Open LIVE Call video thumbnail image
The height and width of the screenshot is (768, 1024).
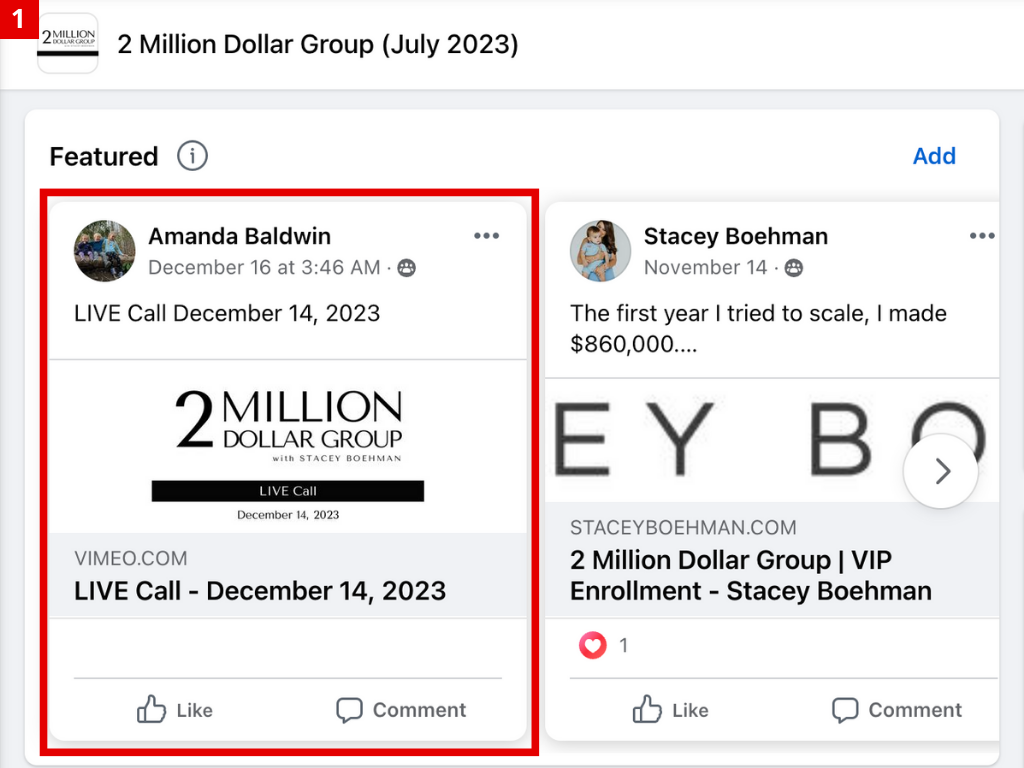(288, 447)
